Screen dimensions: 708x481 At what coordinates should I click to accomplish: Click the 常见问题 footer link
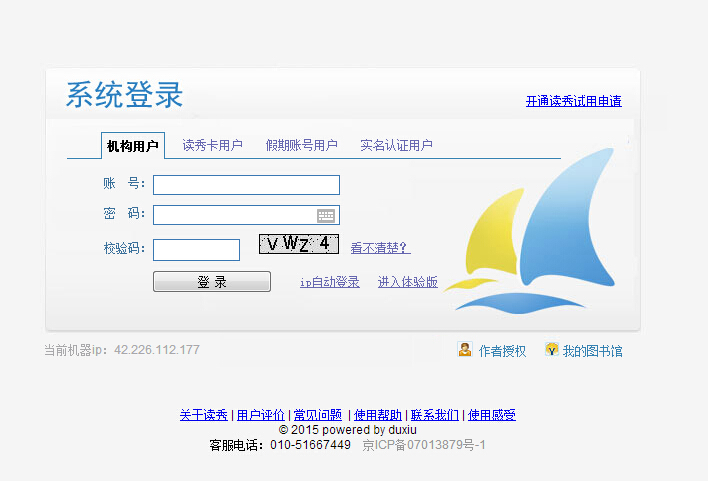point(317,415)
